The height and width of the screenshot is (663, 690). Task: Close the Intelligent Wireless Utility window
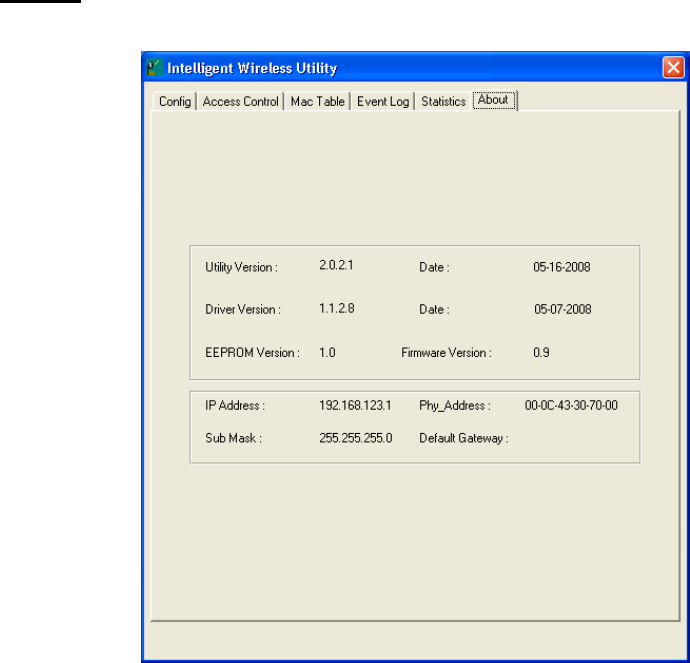(673, 68)
